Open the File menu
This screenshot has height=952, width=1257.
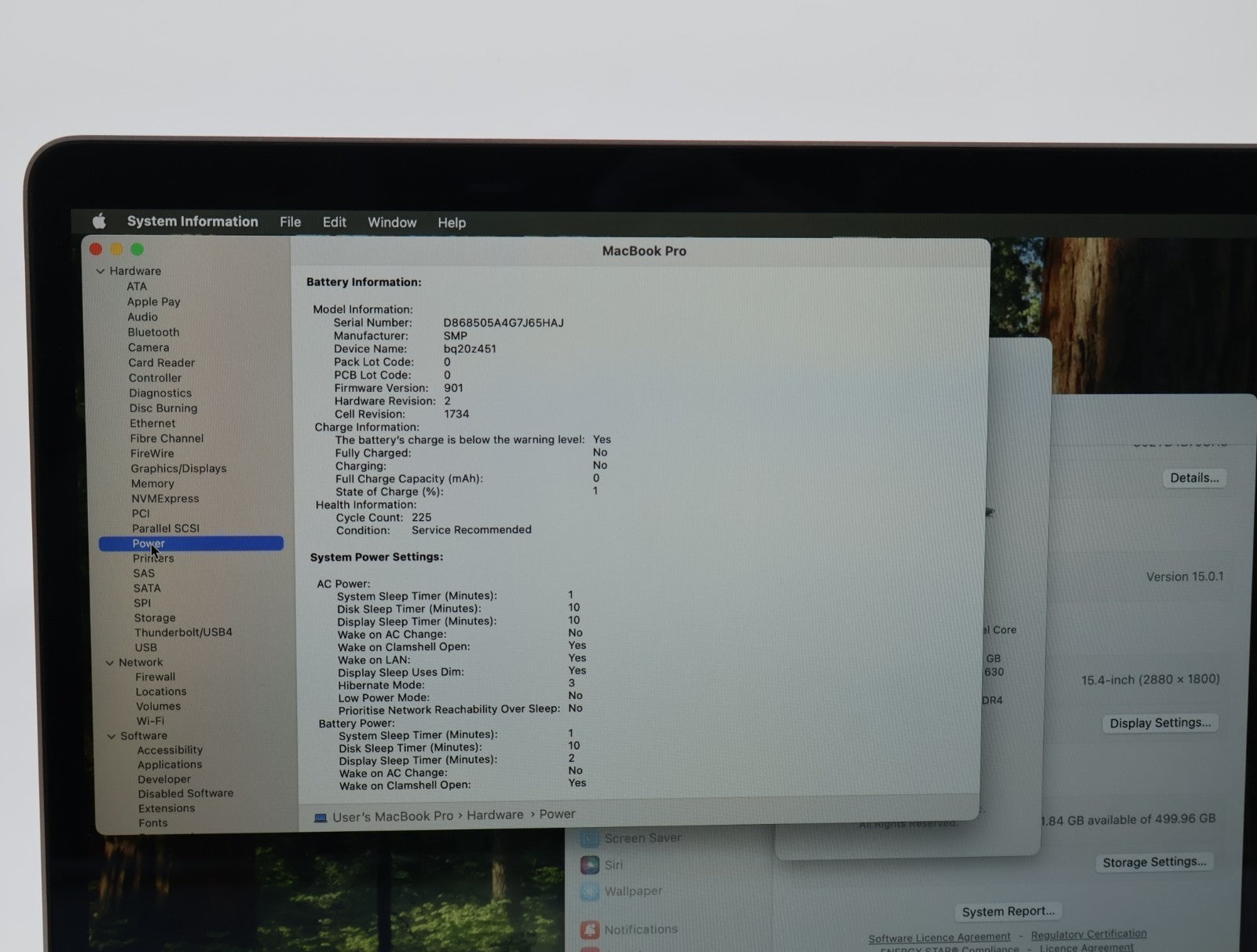290,222
